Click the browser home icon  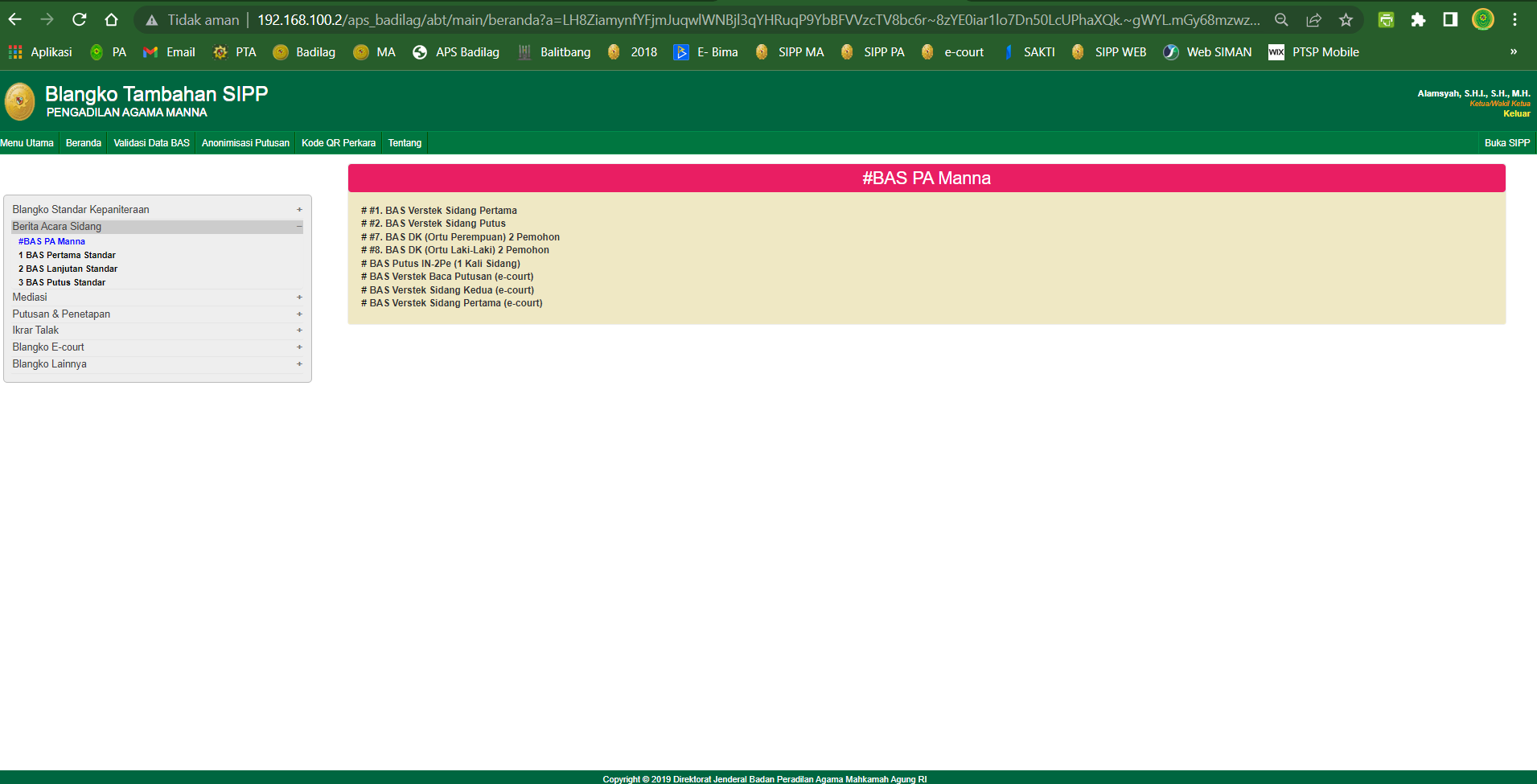pyautogui.click(x=112, y=20)
